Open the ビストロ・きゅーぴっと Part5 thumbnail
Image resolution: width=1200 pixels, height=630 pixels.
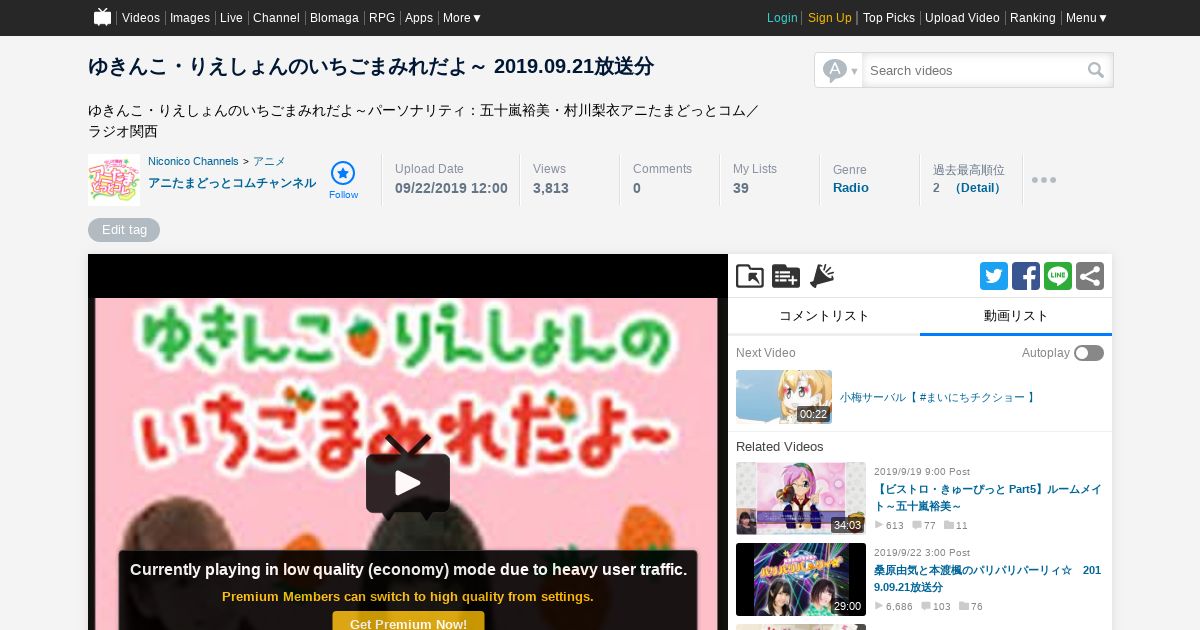(x=801, y=498)
